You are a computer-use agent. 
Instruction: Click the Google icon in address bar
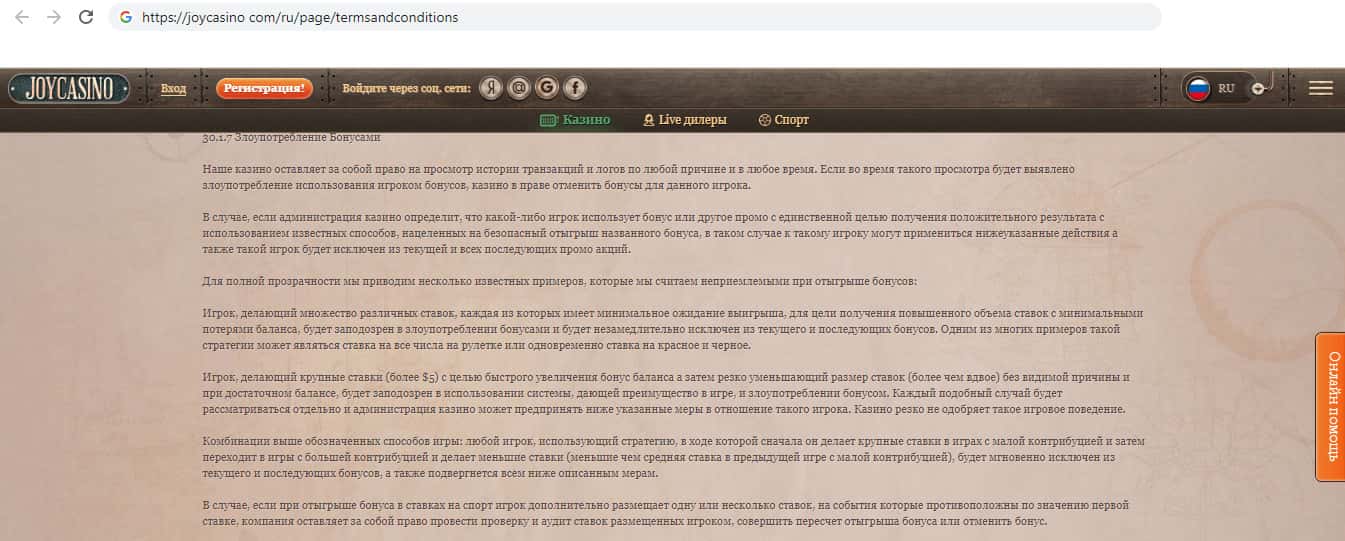tap(126, 17)
